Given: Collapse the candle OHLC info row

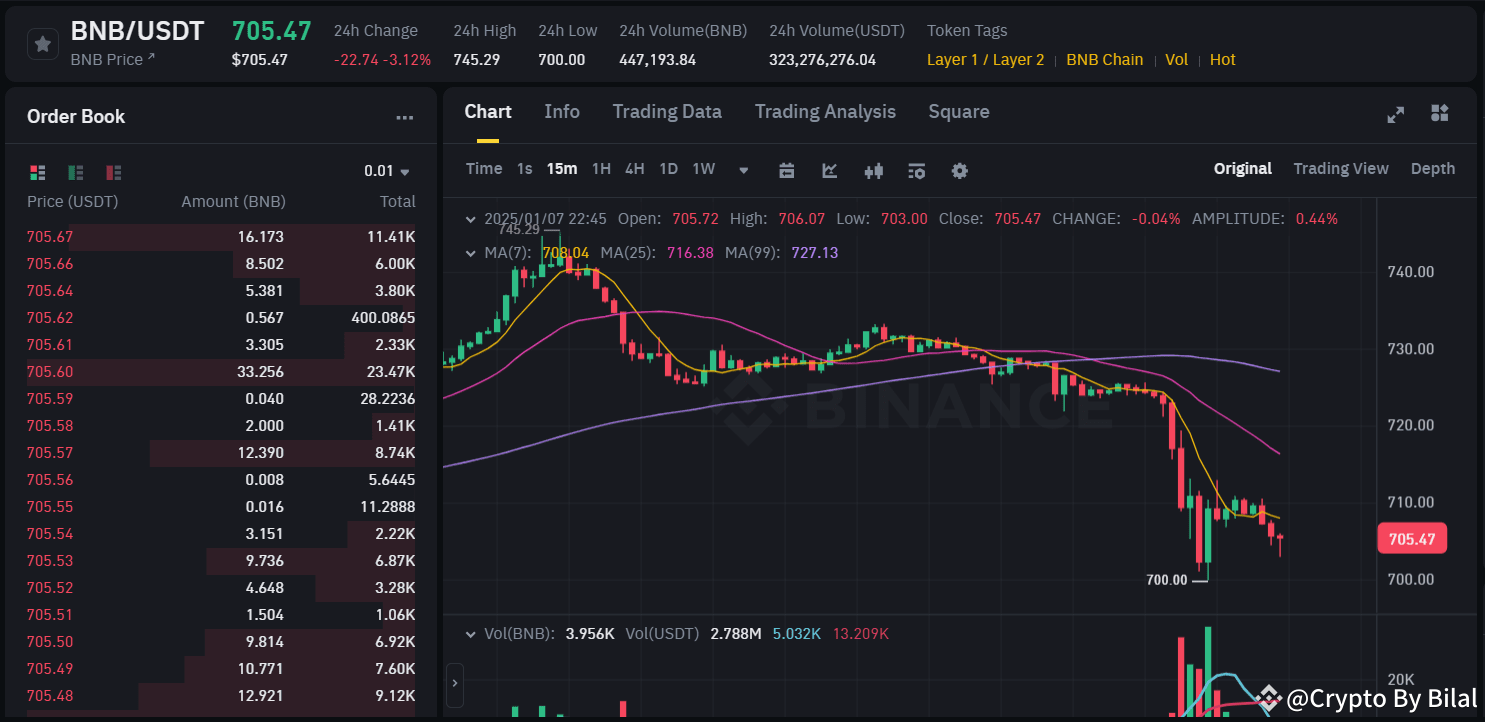Looking at the screenshot, I should [x=472, y=218].
